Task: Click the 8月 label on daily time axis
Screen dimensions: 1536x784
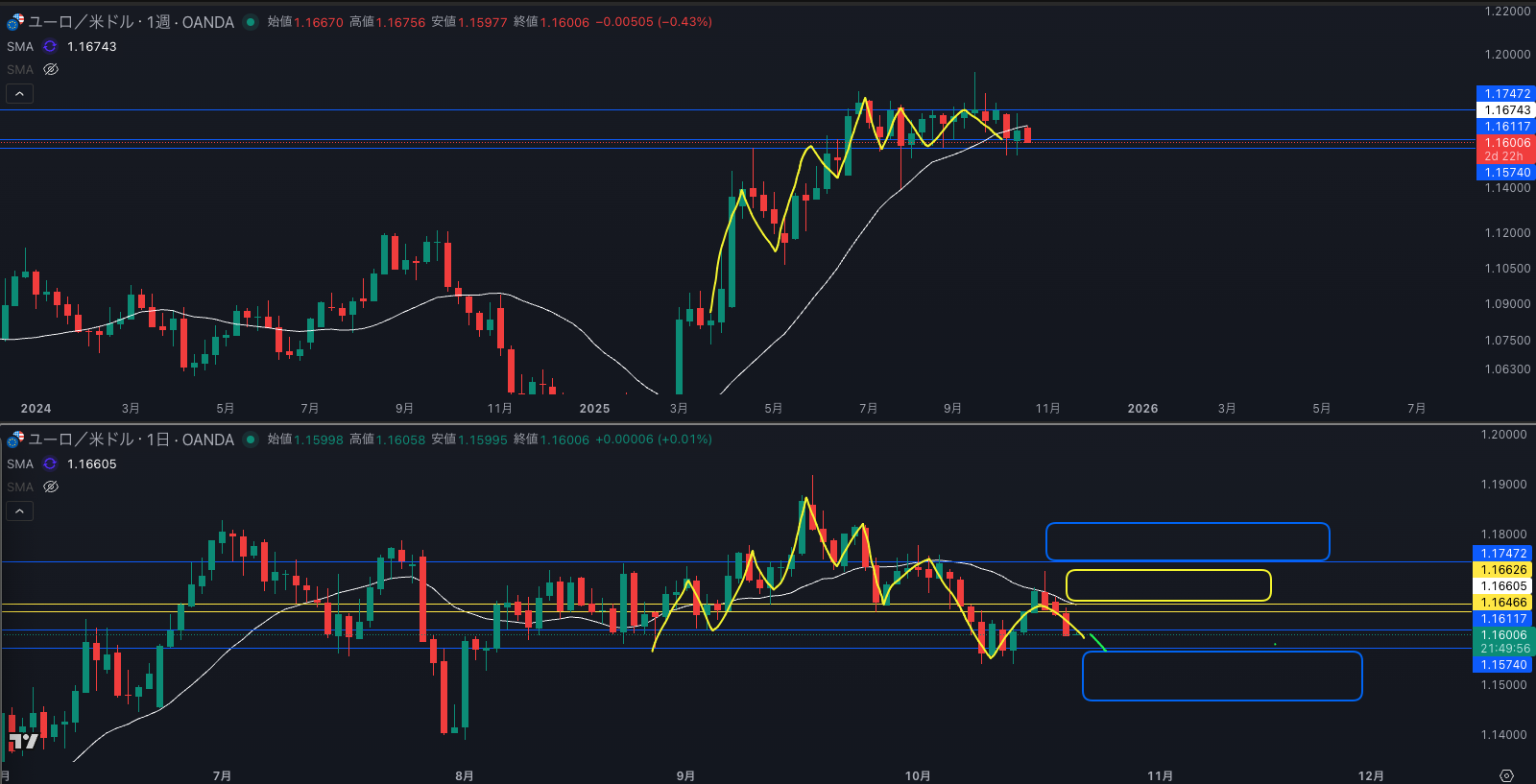Action: 465,775
